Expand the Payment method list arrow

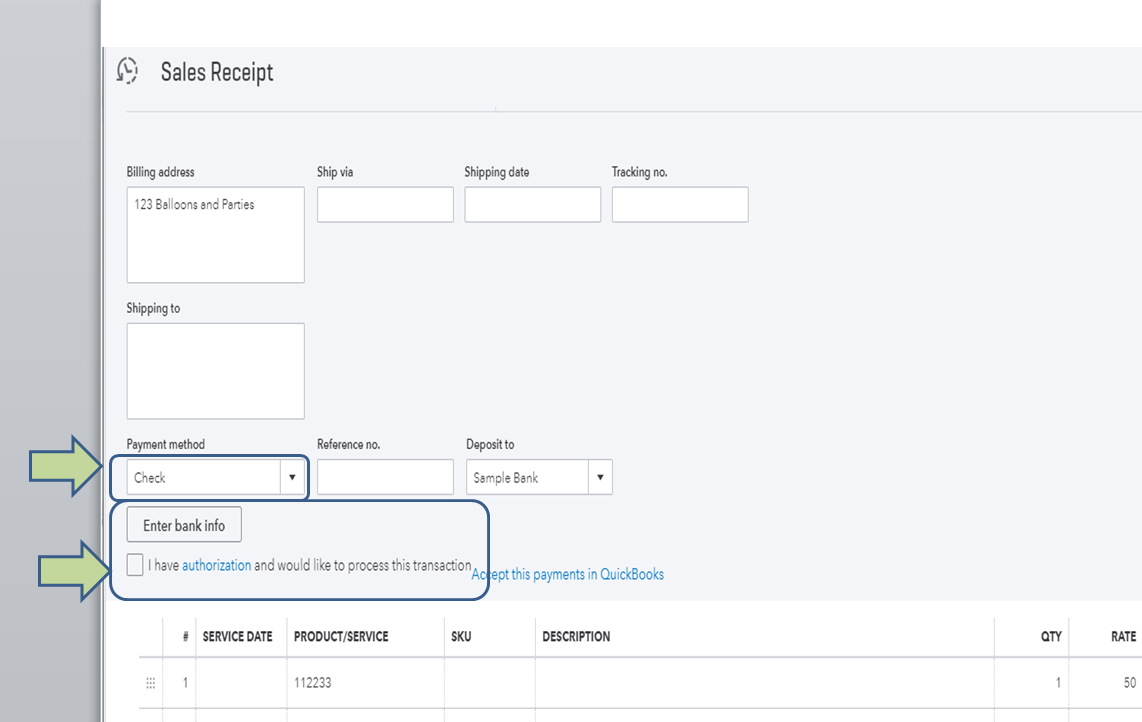(x=293, y=477)
